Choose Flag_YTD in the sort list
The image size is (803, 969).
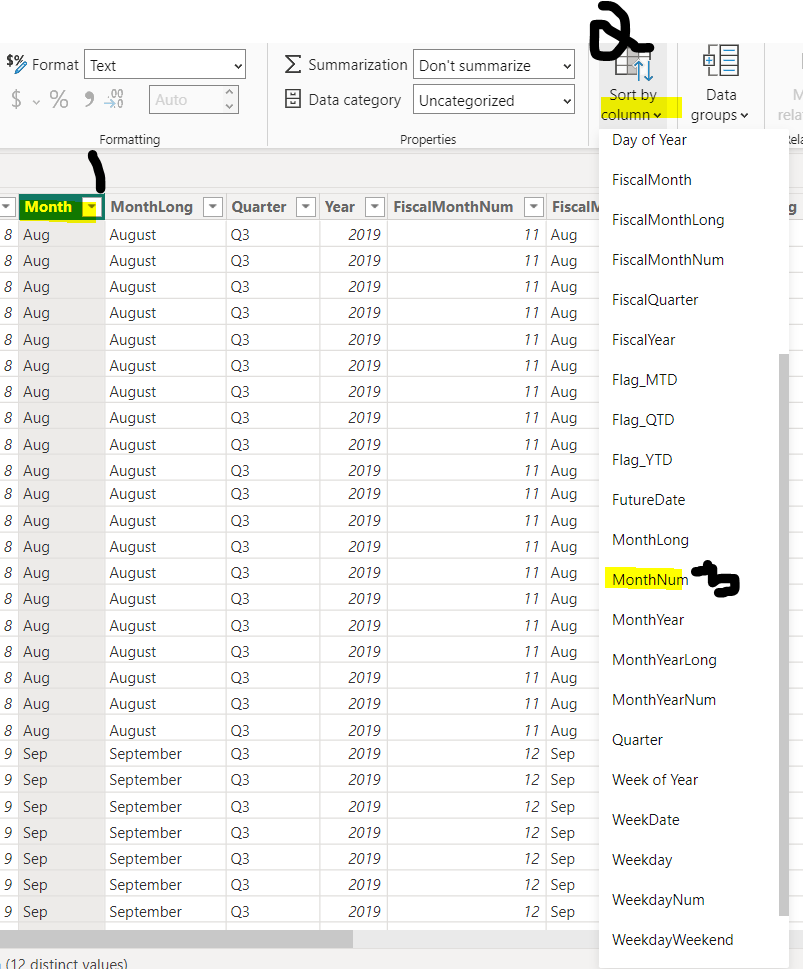coord(642,460)
